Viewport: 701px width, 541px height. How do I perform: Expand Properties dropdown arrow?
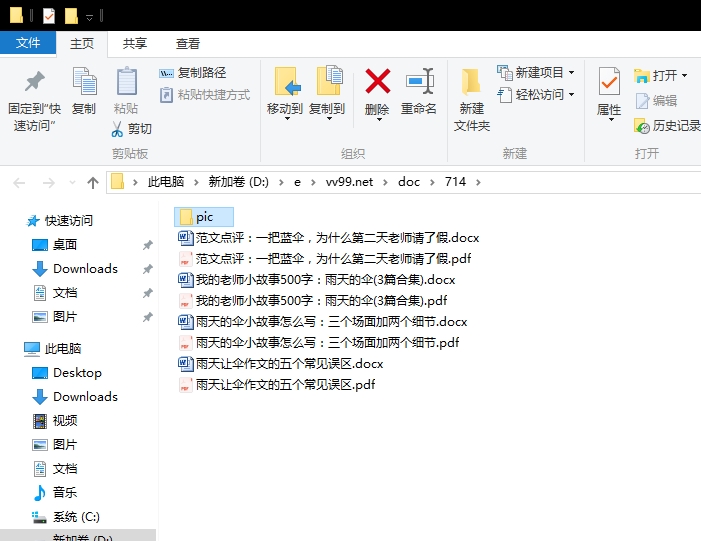pyautogui.click(x=611, y=120)
